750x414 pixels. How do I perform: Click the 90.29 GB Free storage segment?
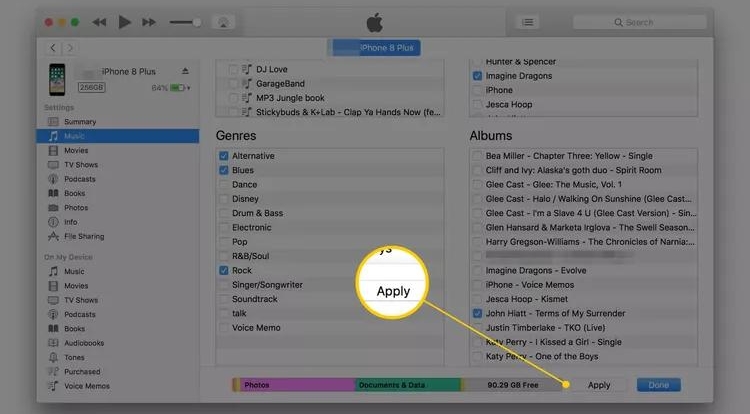(514, 385)
